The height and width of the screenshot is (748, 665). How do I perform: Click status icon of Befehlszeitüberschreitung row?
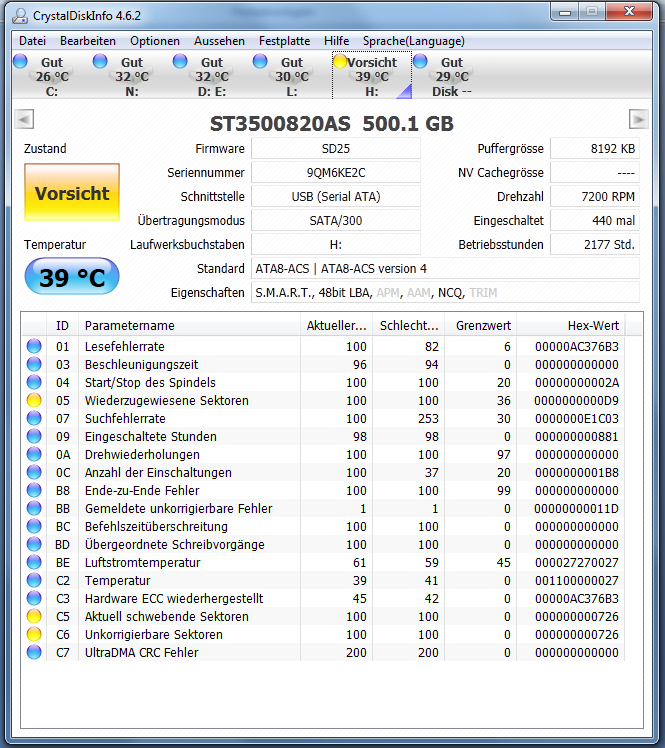(34, 527)
